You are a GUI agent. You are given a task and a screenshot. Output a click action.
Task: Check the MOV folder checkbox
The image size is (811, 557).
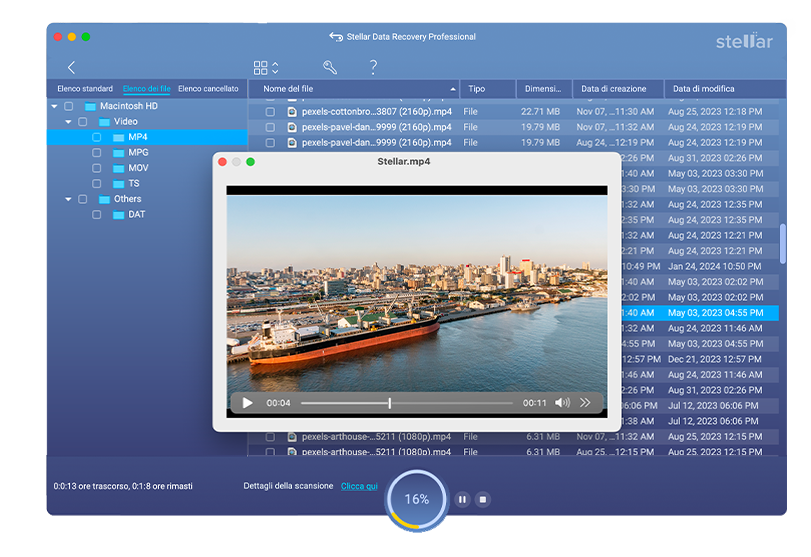[97, 169]
